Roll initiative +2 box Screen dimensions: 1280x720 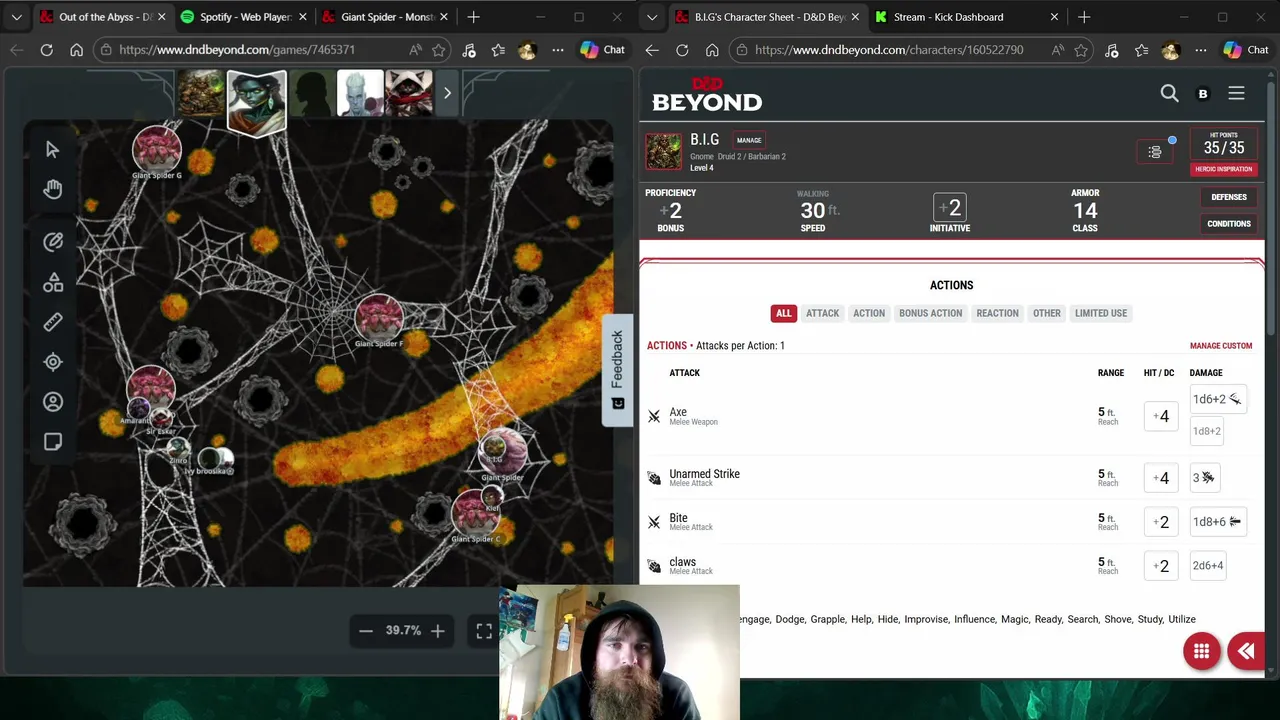click(950, 208)
